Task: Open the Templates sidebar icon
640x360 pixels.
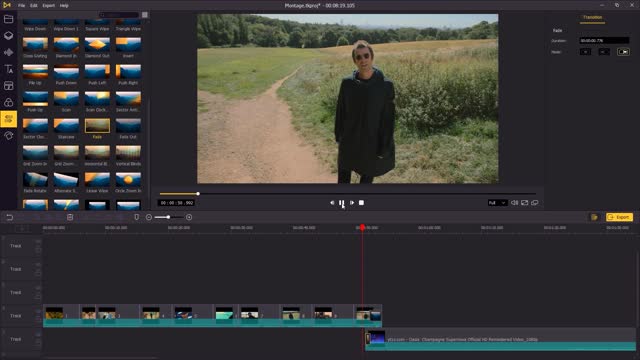Action: click(8, 86)
